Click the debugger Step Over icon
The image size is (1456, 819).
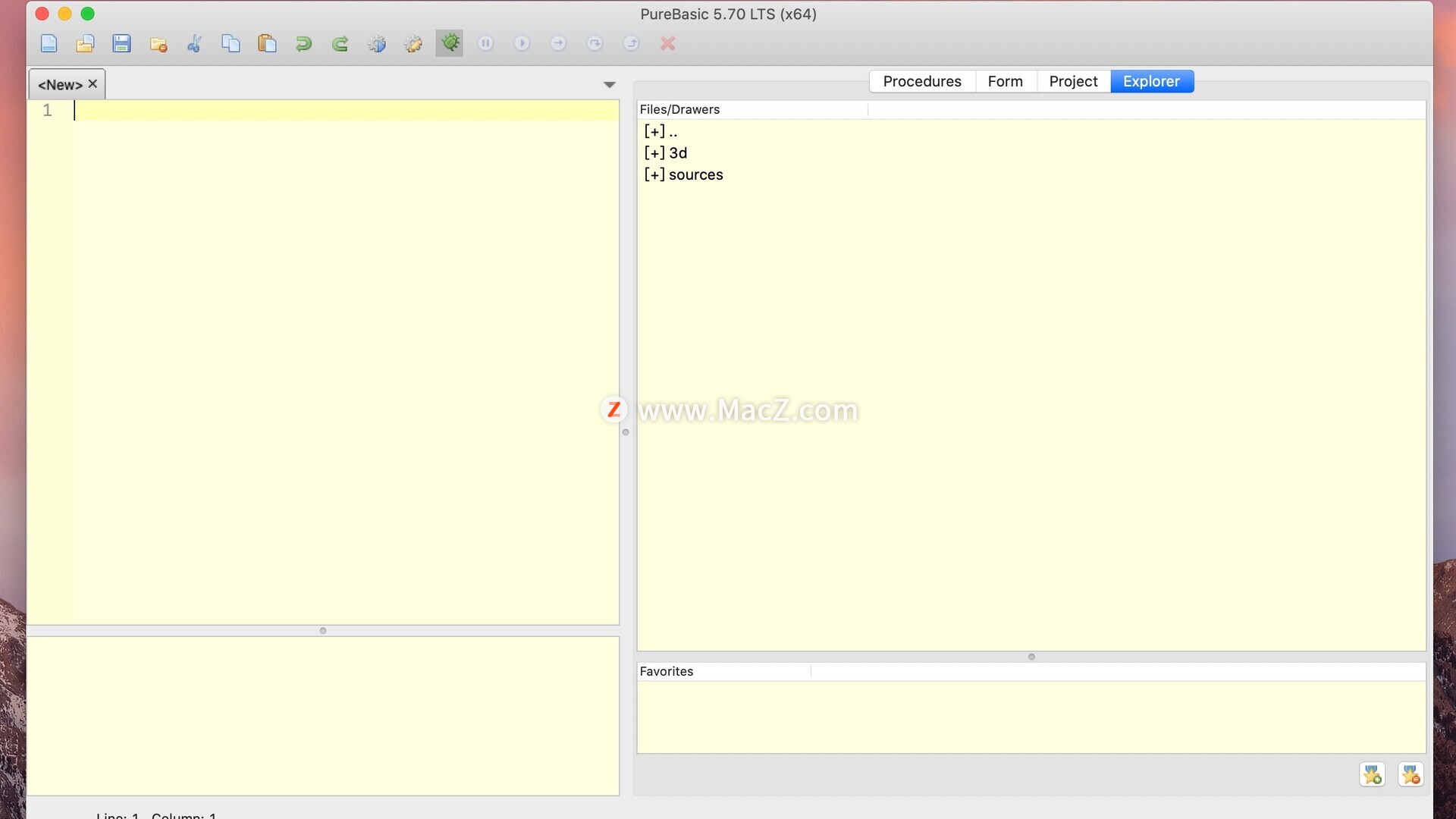coord(595,43)
